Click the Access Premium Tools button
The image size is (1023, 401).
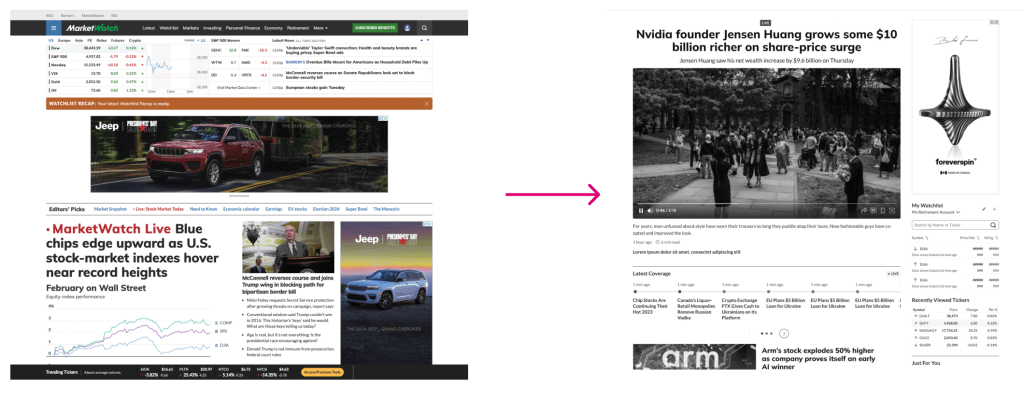click(323, 372)
